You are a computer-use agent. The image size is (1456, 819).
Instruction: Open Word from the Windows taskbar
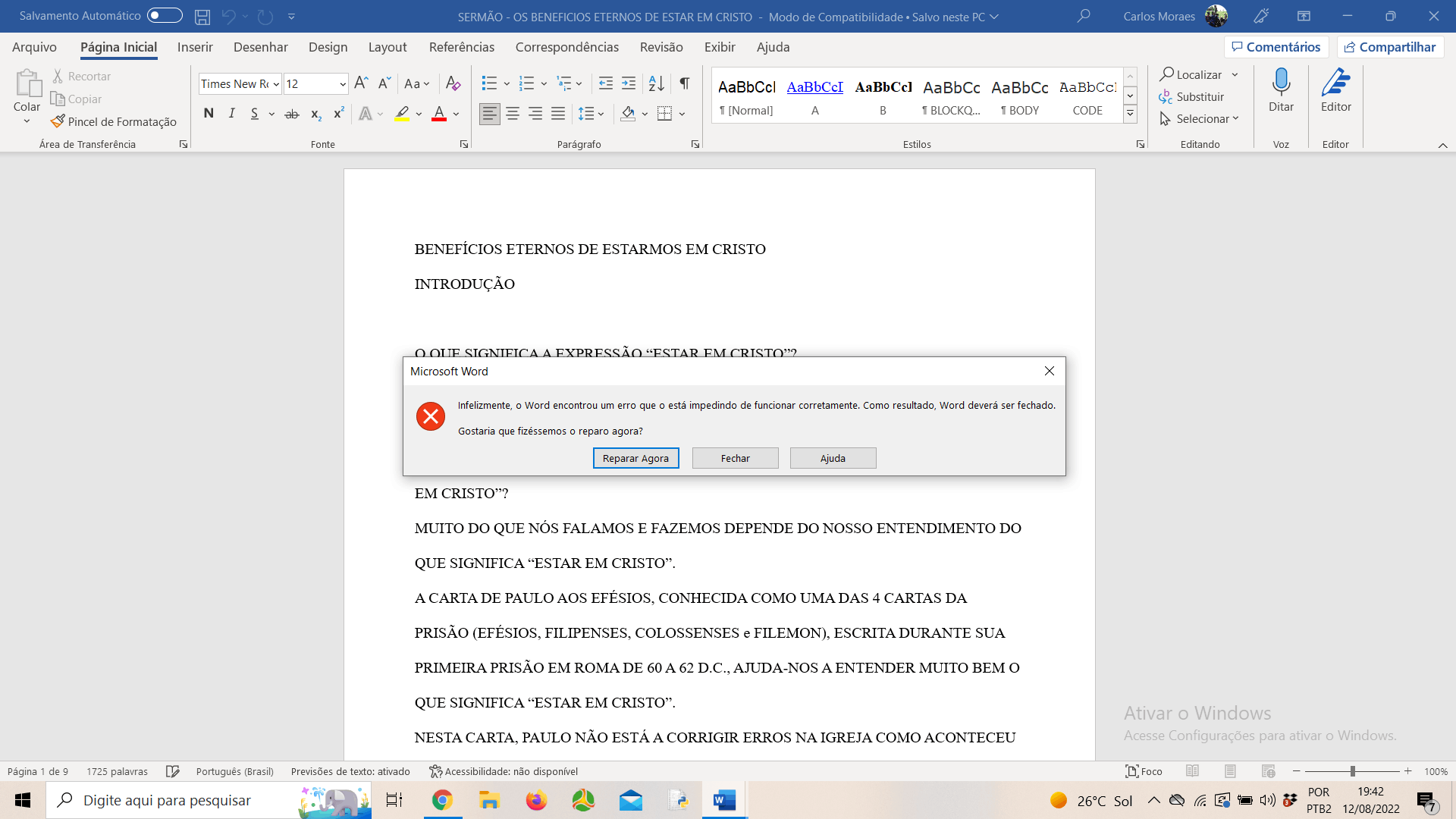pyautogui.click(x=724, y=800)
